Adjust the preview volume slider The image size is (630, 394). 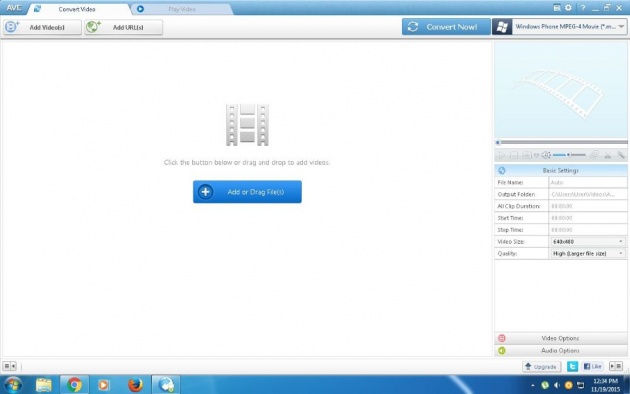point(569,155)
